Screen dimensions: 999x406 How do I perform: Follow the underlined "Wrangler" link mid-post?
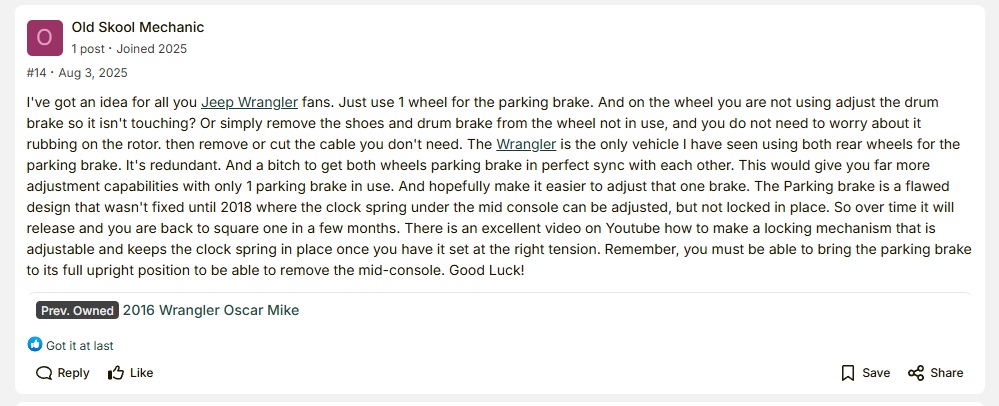pyautogui.click(x=526, y=144)
